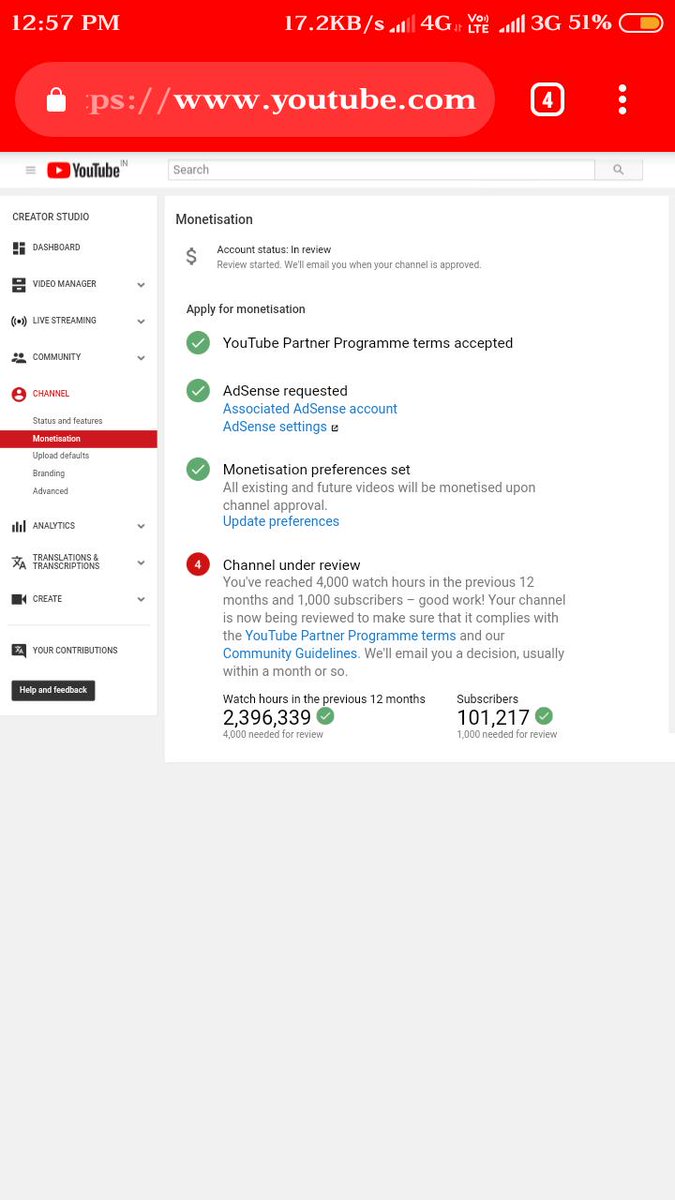Viewport: 675px width, 1200px height.
Task: Select Status and features under Channel
Action: point(67,421)
